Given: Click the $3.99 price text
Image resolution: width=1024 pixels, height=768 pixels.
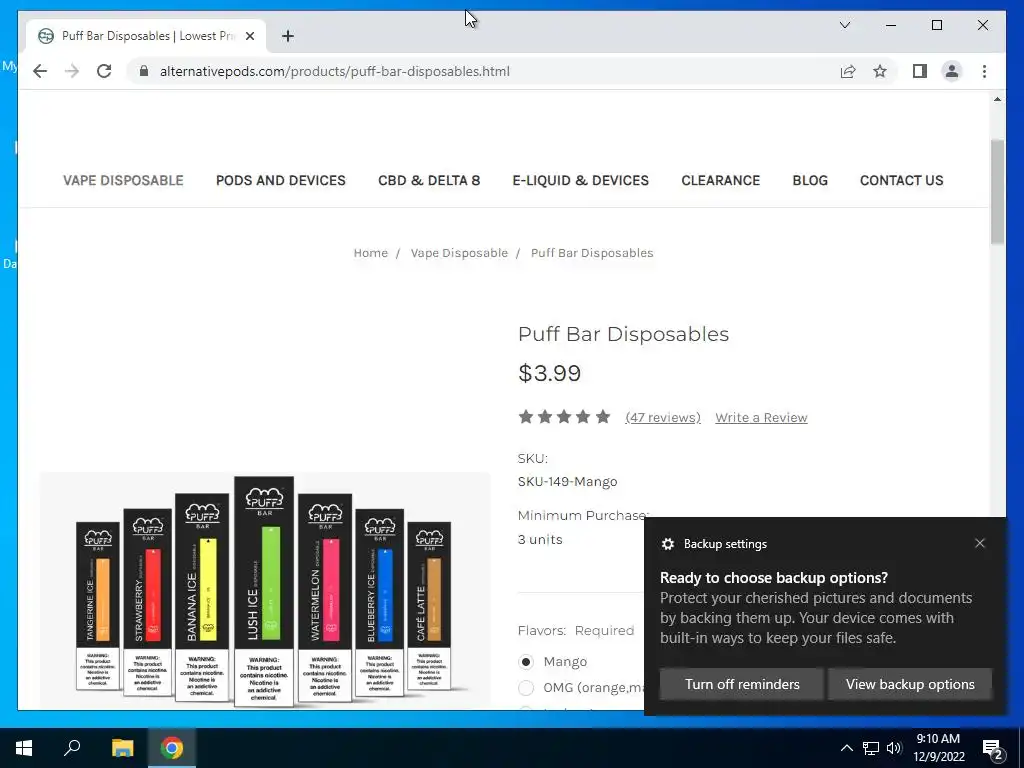Looking at the screenshot, I should 549,373.
